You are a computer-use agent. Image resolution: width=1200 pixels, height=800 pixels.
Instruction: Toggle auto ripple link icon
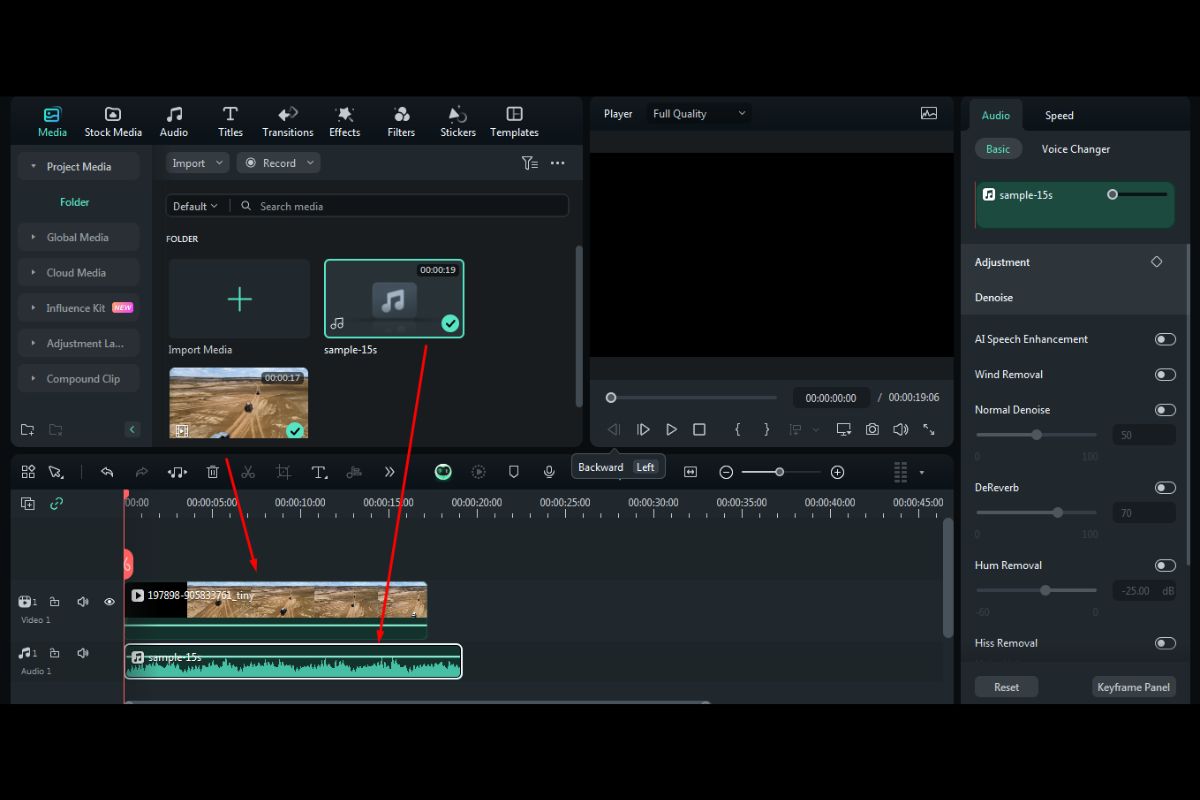point(56,503)
